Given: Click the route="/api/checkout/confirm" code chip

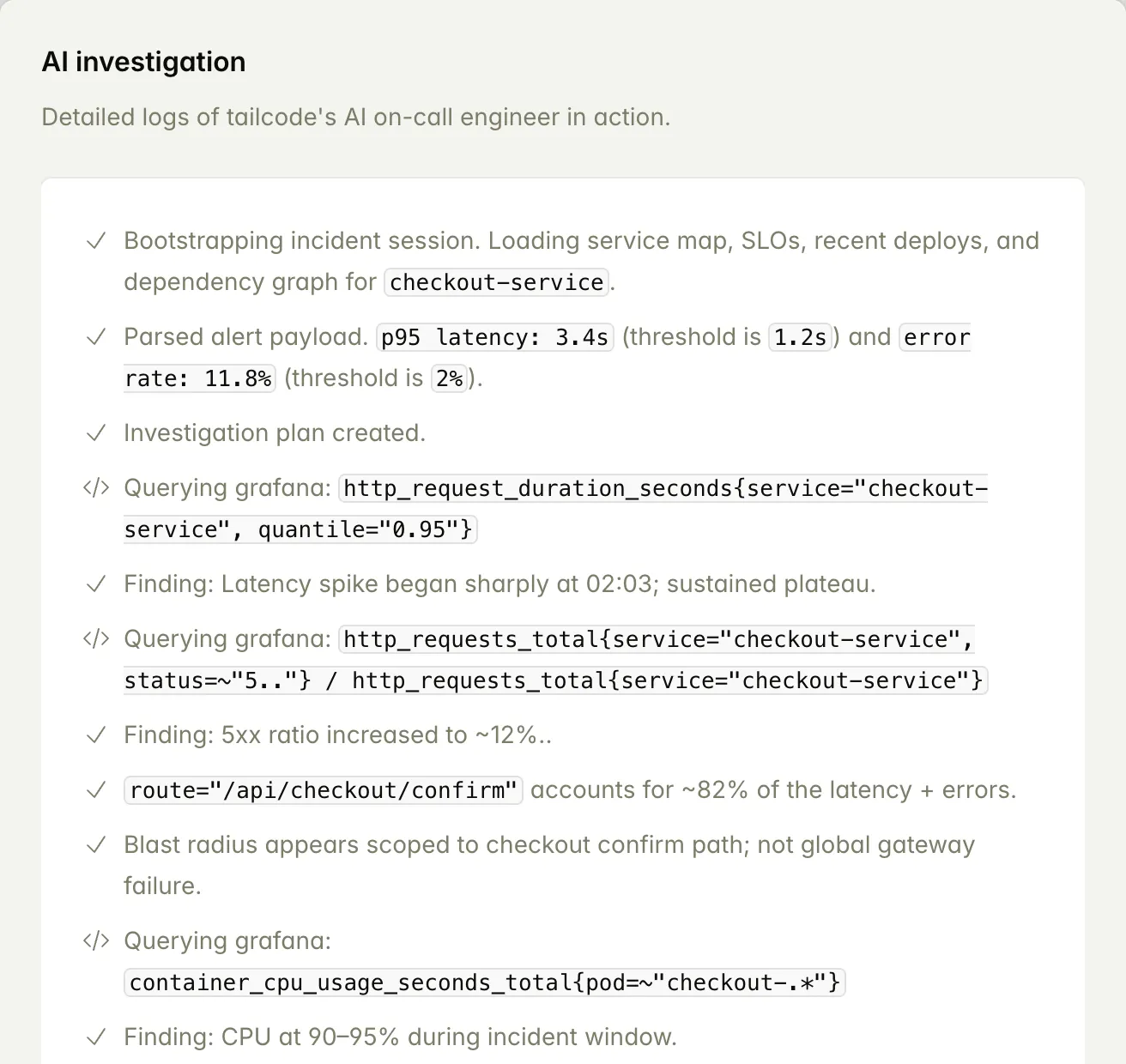Looking at the screenshot, I should [x=324, y=790].
